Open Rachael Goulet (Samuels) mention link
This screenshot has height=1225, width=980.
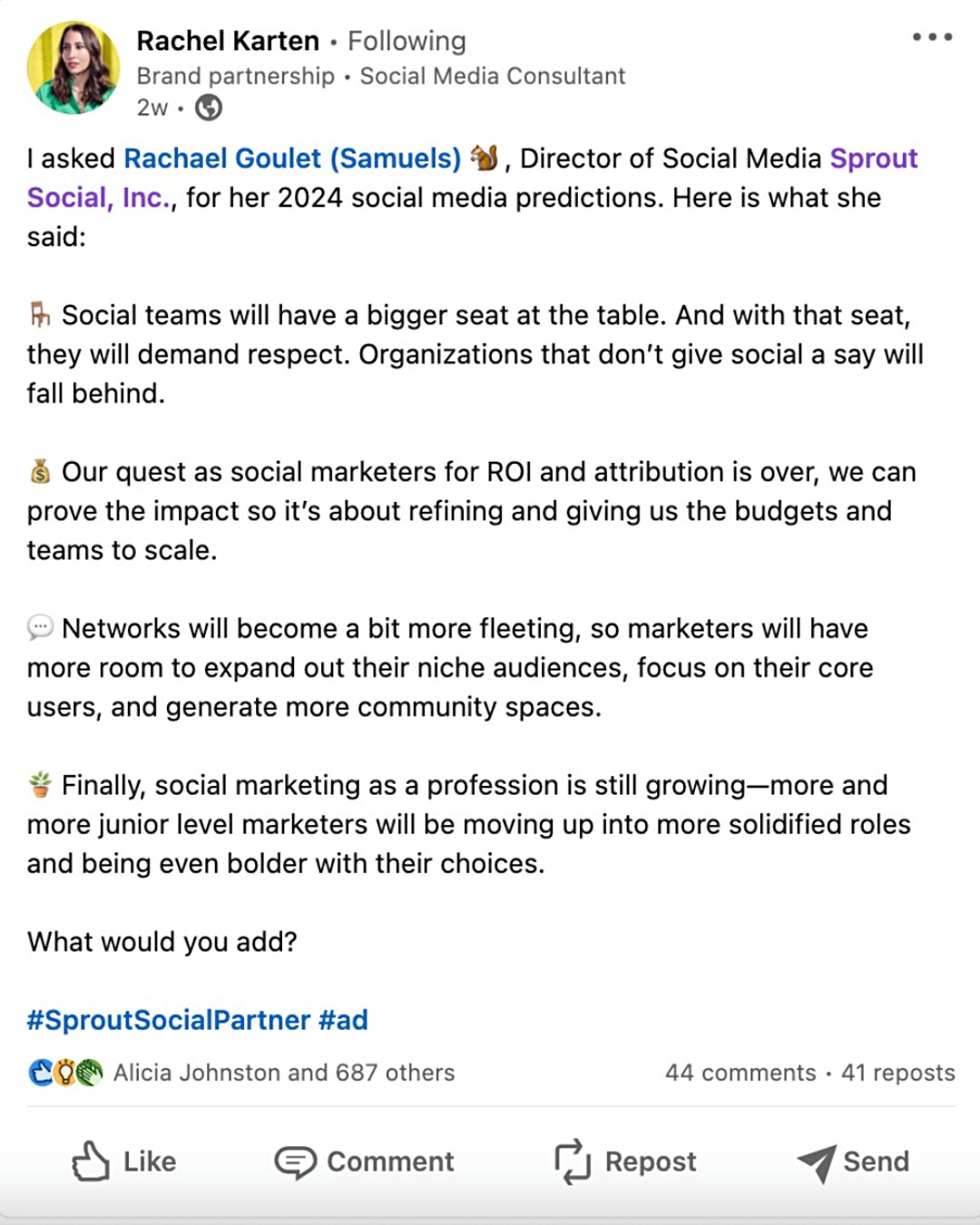tap(292, 159)
